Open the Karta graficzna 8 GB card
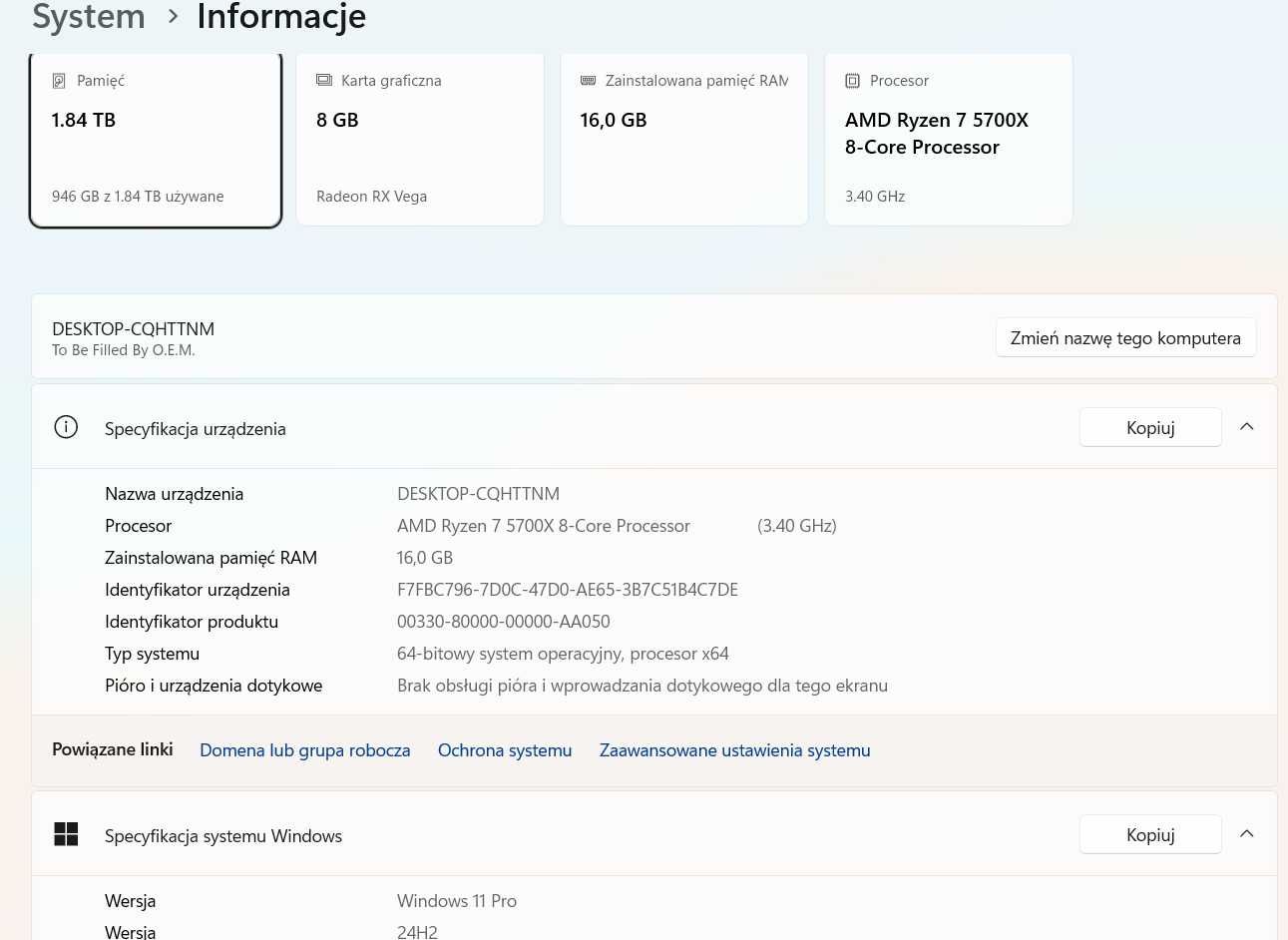 click(x=420, y=139)
